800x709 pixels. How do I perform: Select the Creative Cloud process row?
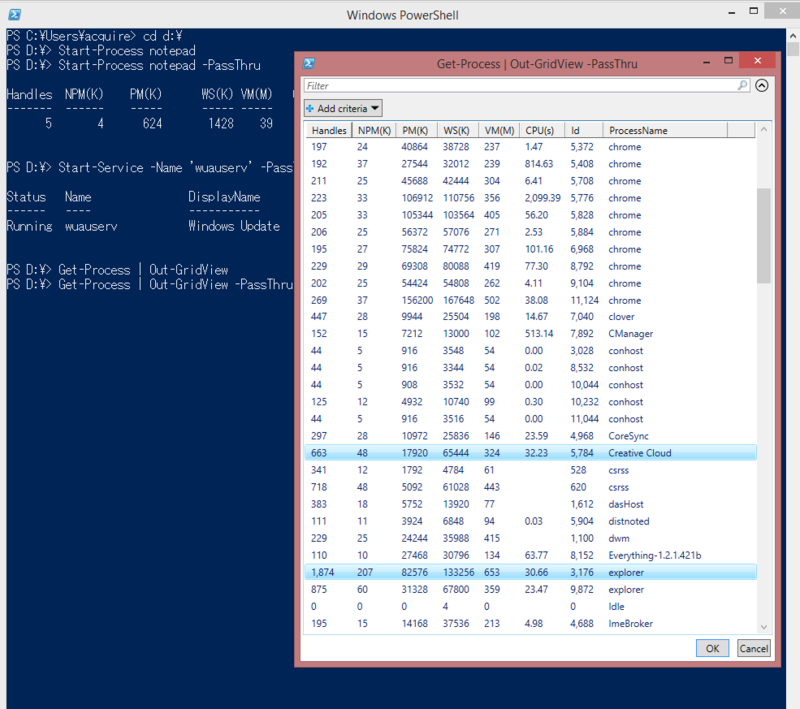tap(550, 453)
